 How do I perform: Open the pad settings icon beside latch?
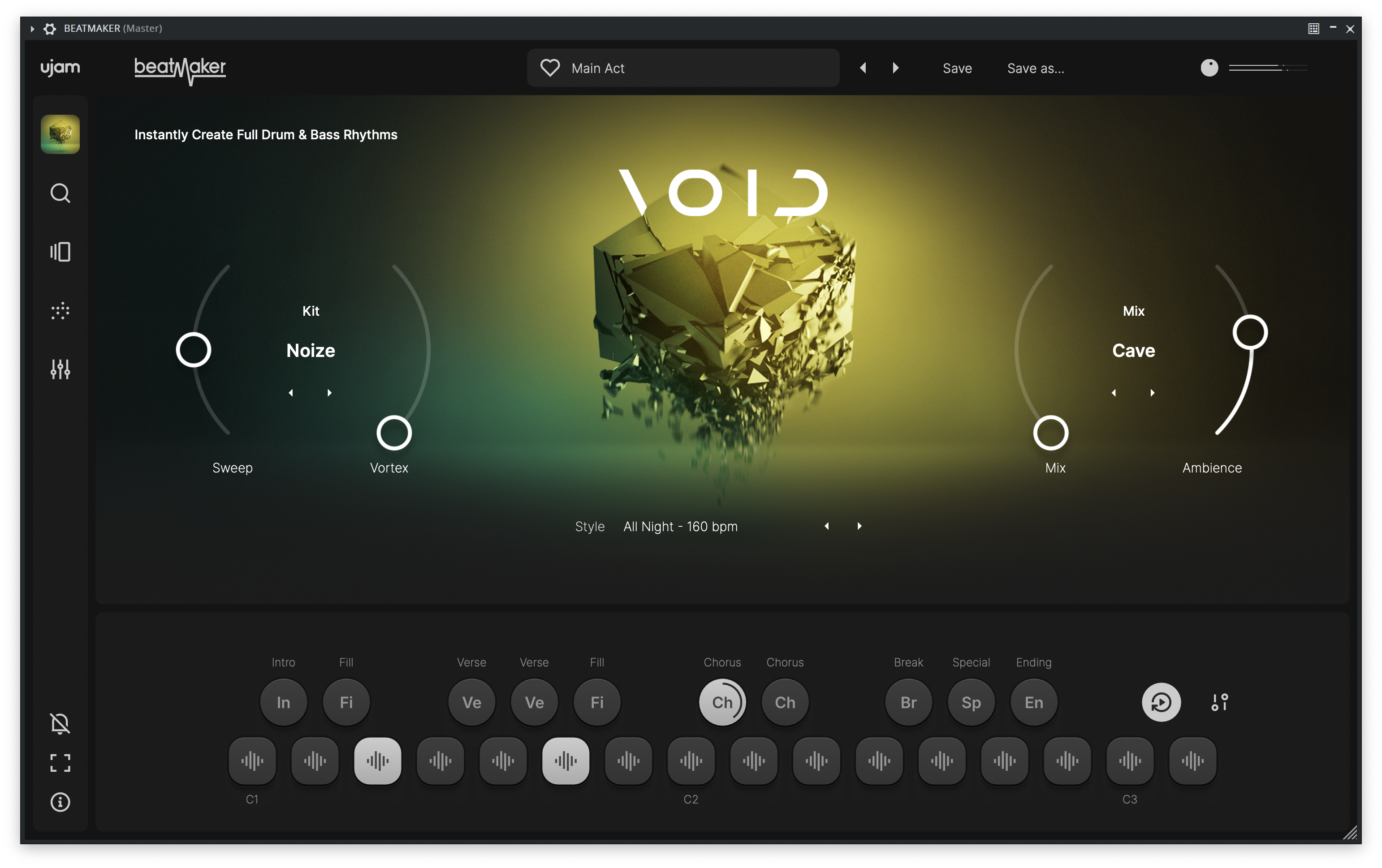point(1220,702)
